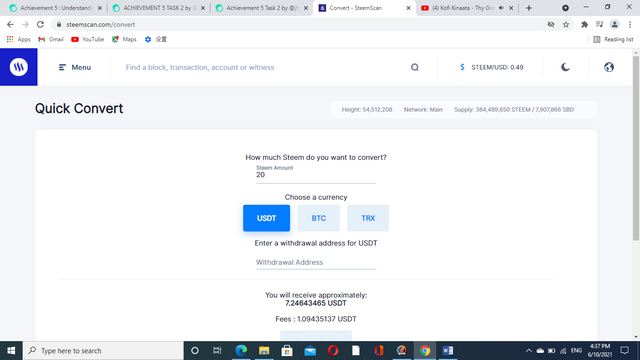Select BTC currency

click(x=318, y=218)
